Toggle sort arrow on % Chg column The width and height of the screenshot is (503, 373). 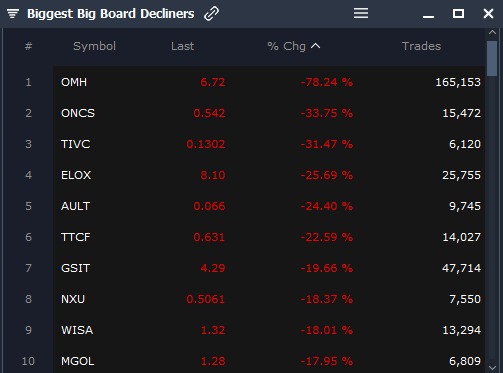click(316, 46)
